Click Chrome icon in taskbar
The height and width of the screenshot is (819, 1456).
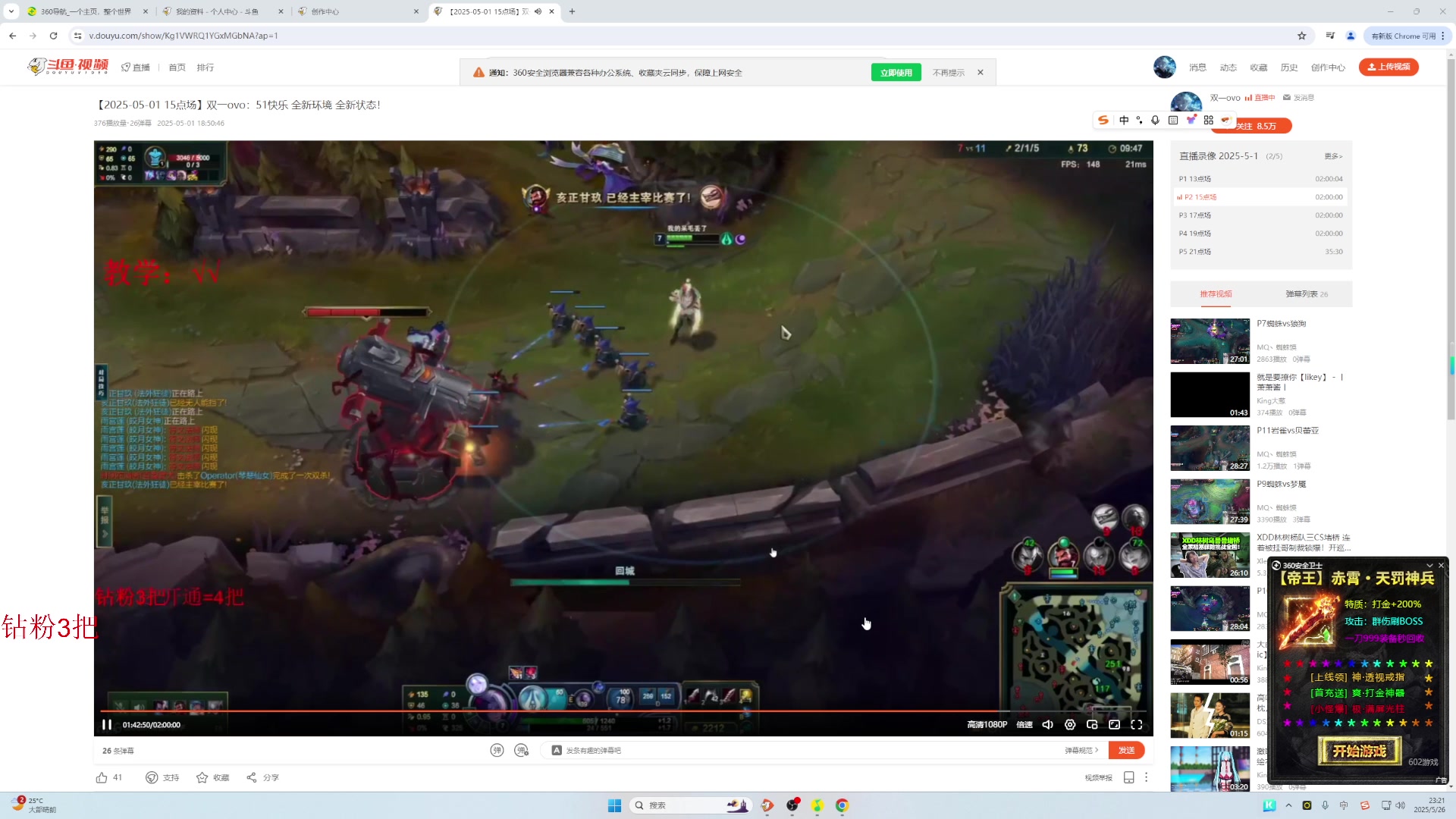(842, 805)
